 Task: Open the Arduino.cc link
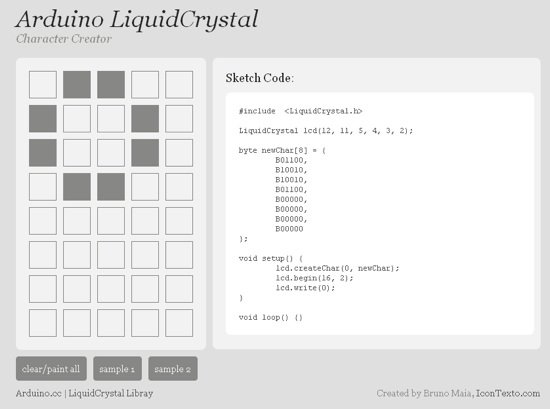click(x=39, y=394)
